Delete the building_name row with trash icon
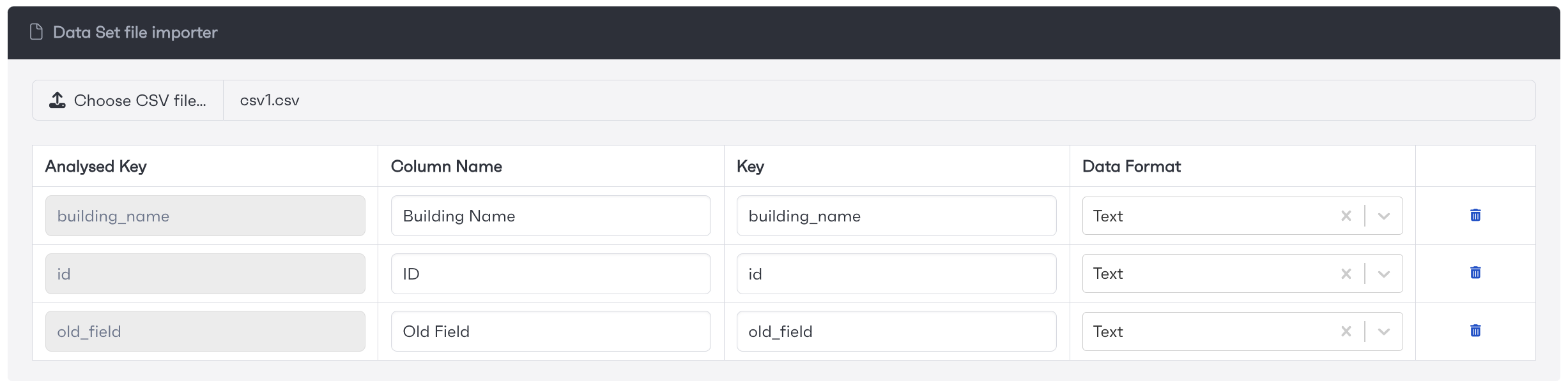This screenshot has width=1568, height=388. pyautogui.click(x=1475, y=215)
